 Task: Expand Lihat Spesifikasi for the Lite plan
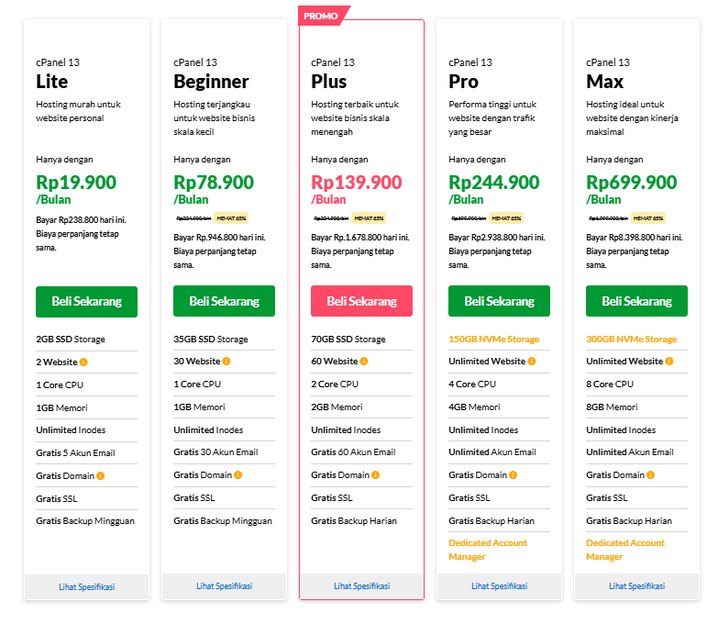[x=86, y=586]
